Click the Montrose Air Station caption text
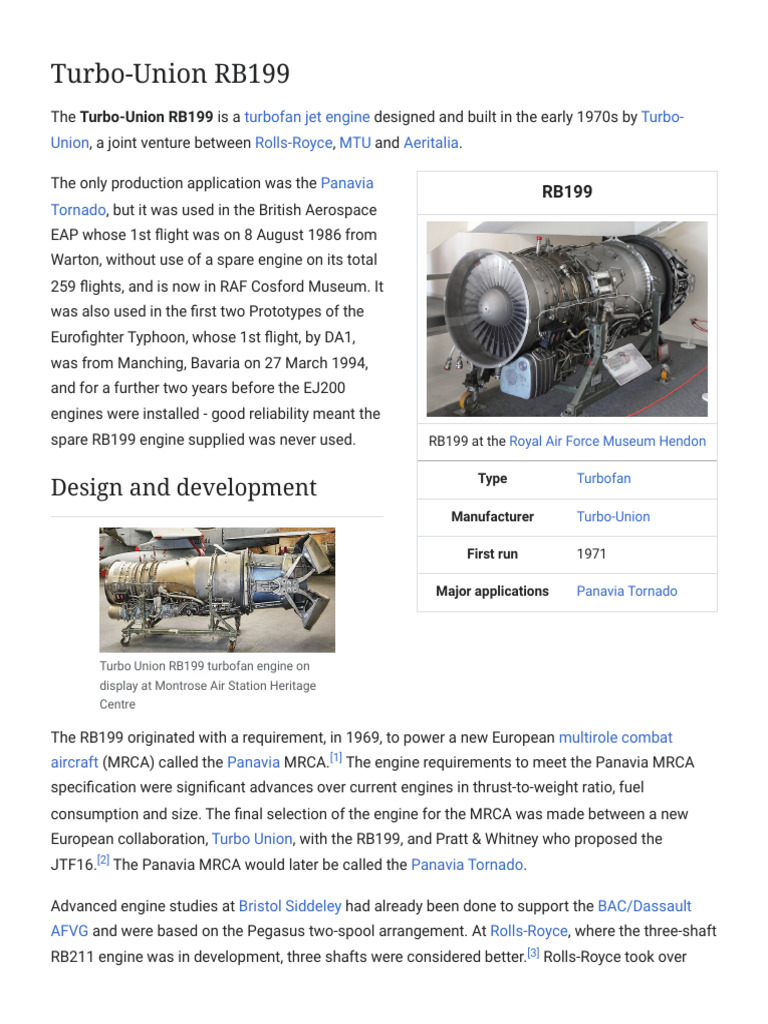The image size is (768, 1024). pos(208,685)
